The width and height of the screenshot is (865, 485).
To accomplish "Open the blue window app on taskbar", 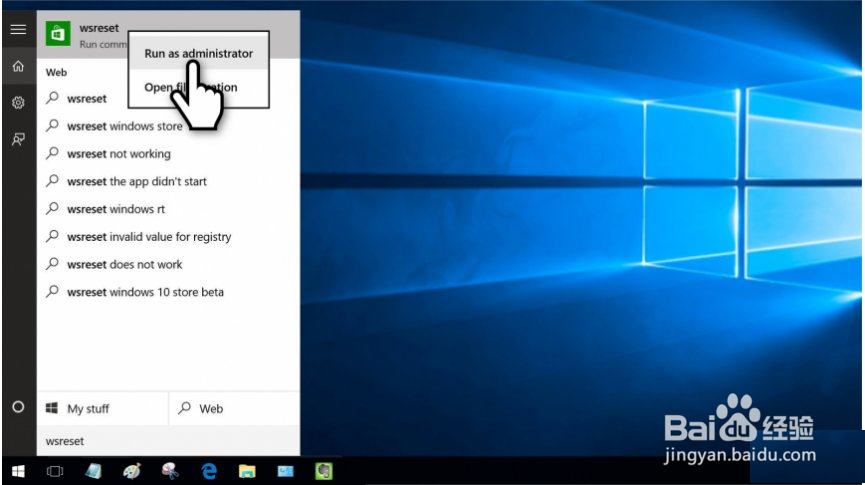I will click(x=286, y=471).
